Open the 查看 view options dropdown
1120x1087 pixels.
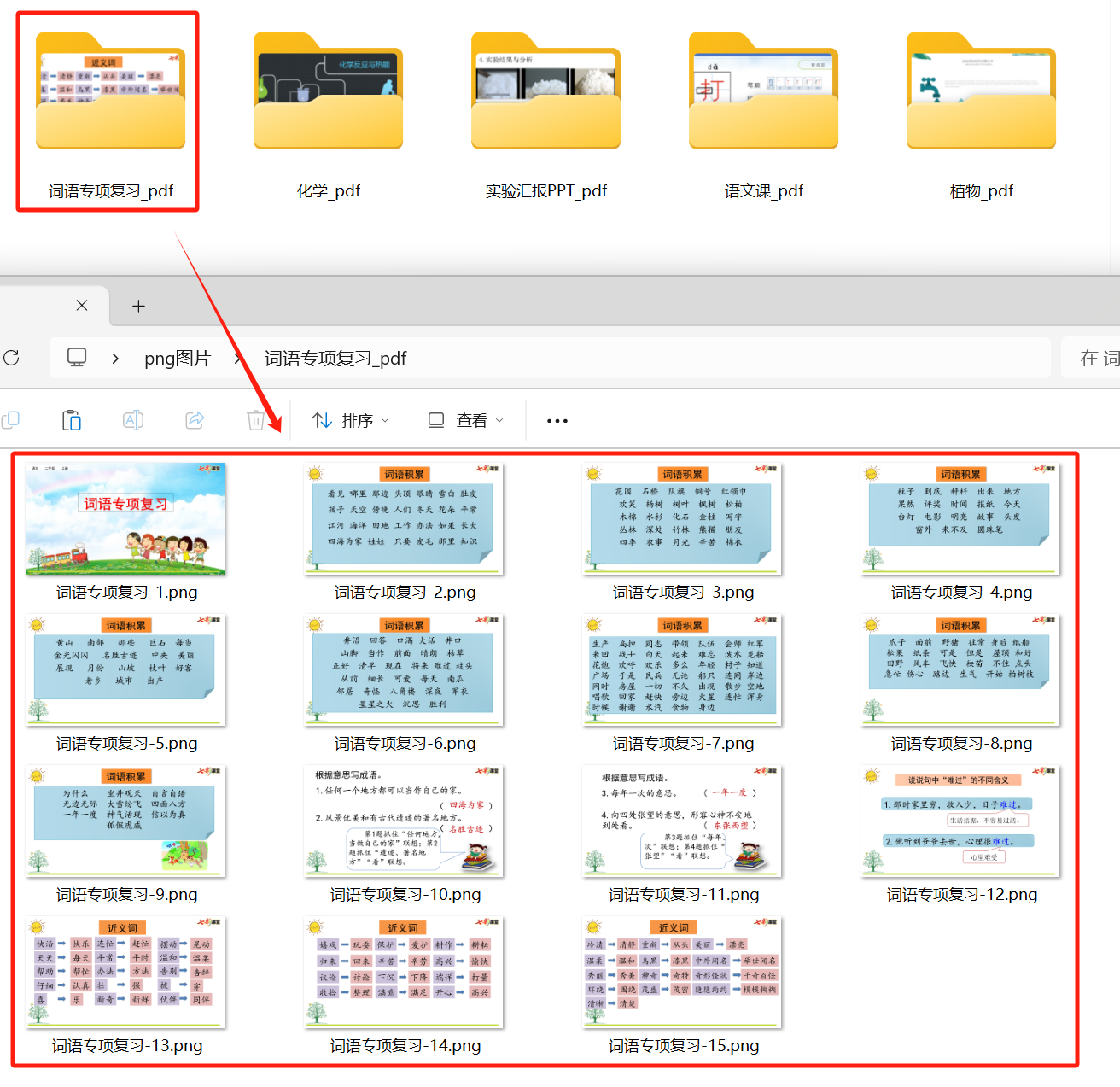[464, 420]
